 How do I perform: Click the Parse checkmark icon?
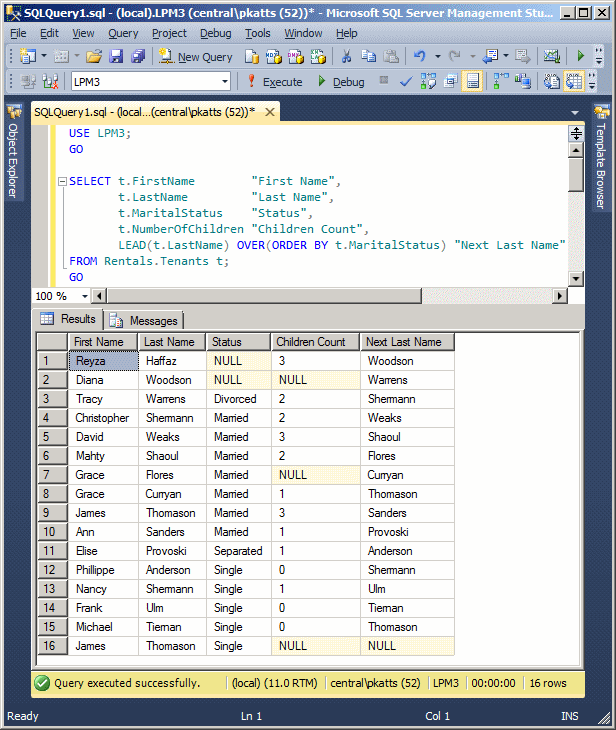406,82
